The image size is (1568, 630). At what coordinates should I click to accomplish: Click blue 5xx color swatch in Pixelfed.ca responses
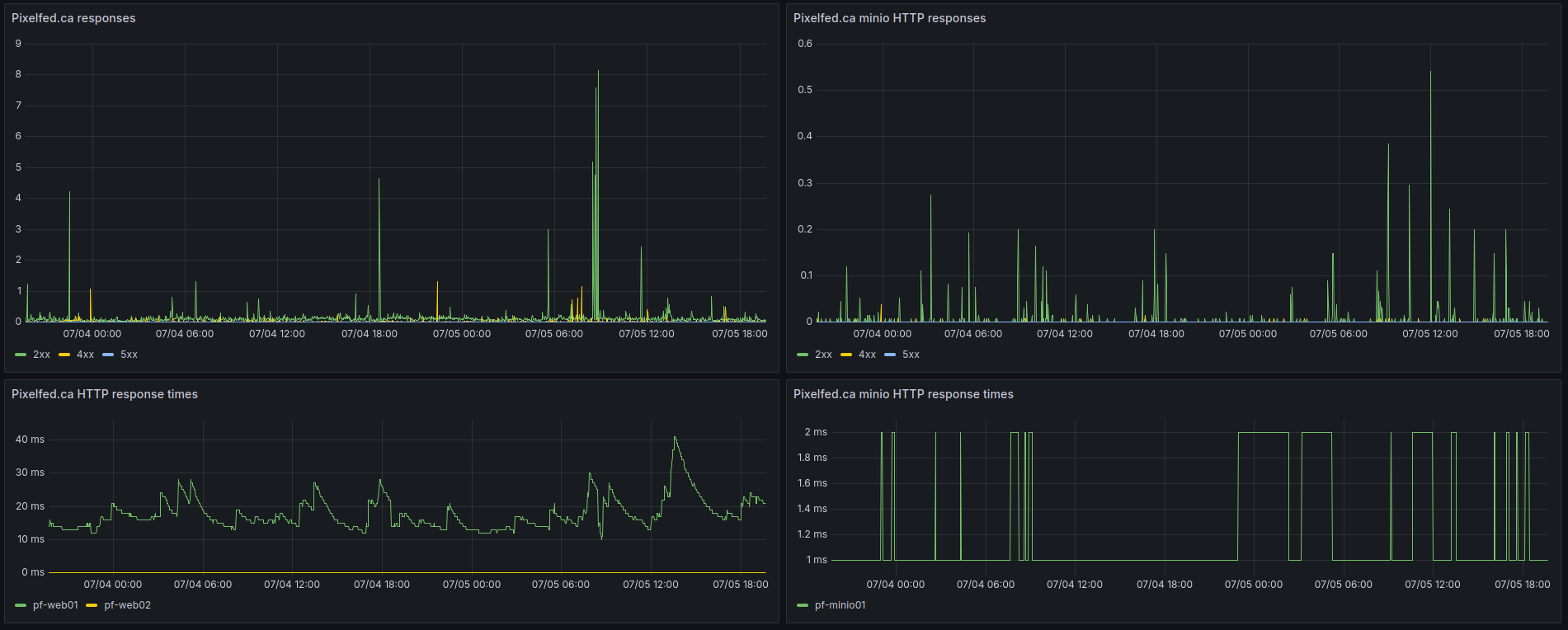tap(108, 355)
